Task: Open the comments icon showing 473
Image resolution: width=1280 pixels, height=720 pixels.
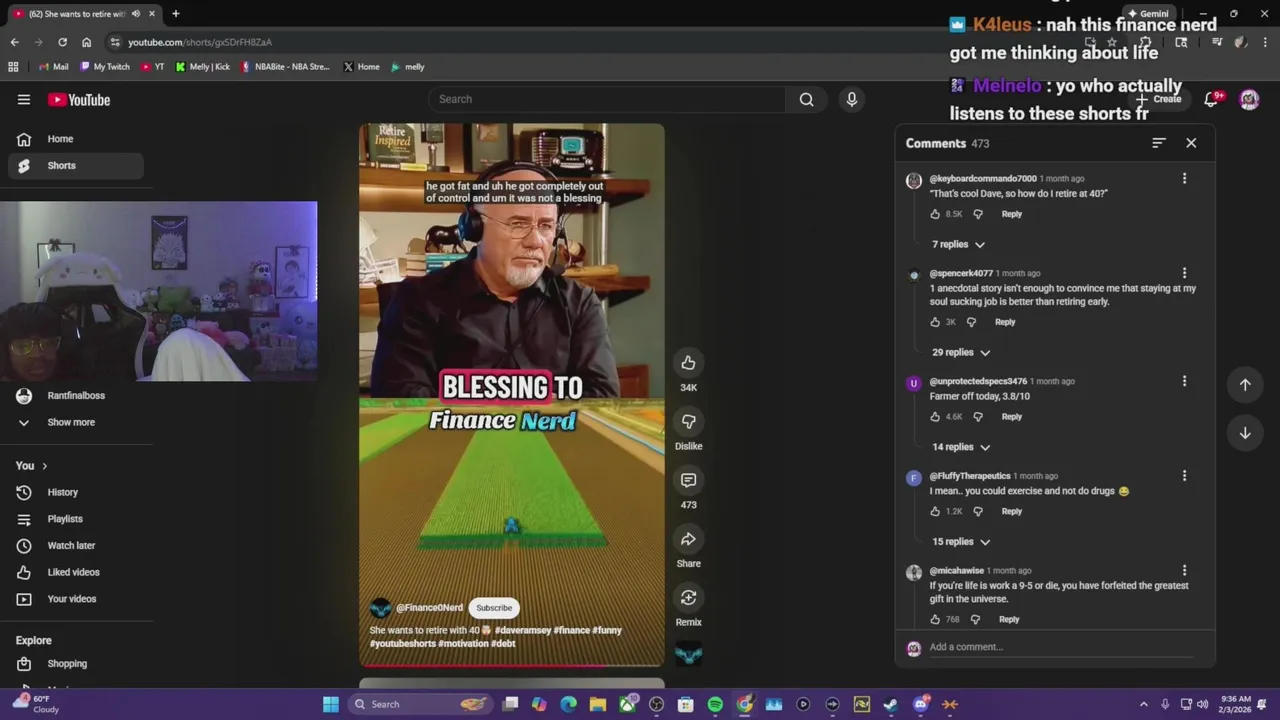Action: tap(688, 480)
